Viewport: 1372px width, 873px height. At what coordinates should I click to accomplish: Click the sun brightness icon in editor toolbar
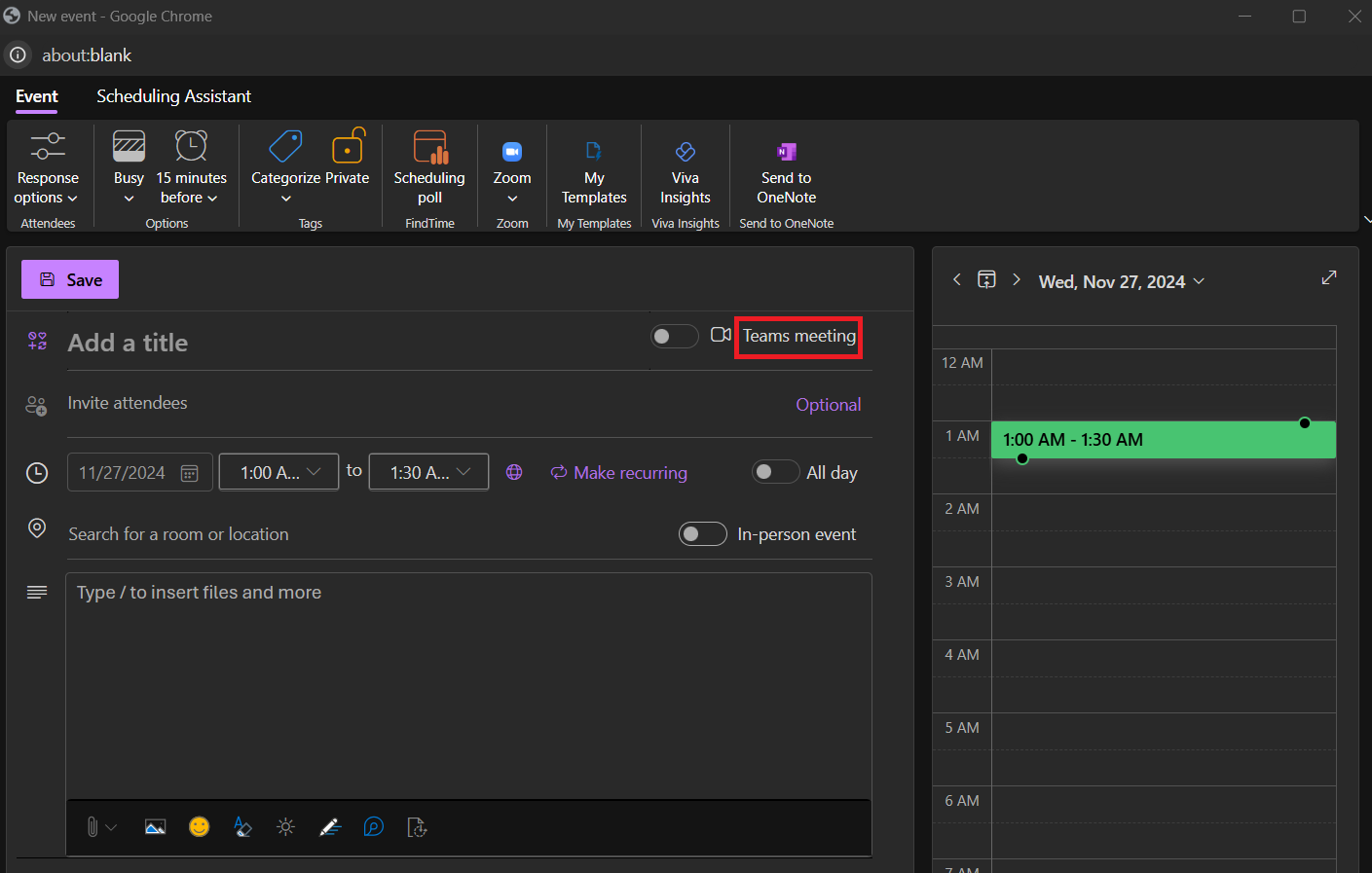pos(285,827)
